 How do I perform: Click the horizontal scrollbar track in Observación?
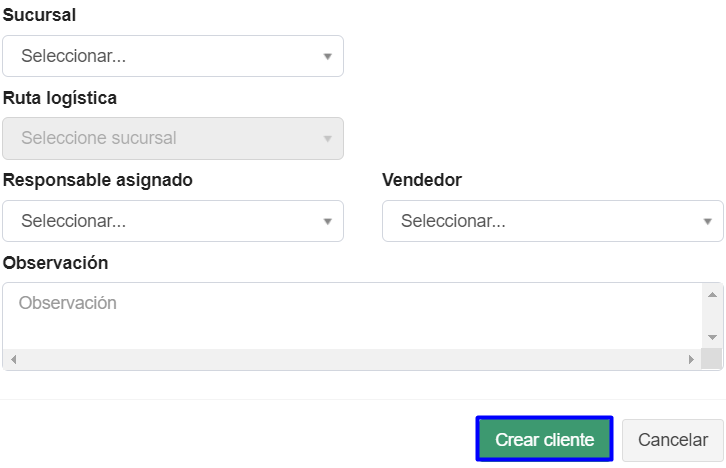(x=350, y=359)
